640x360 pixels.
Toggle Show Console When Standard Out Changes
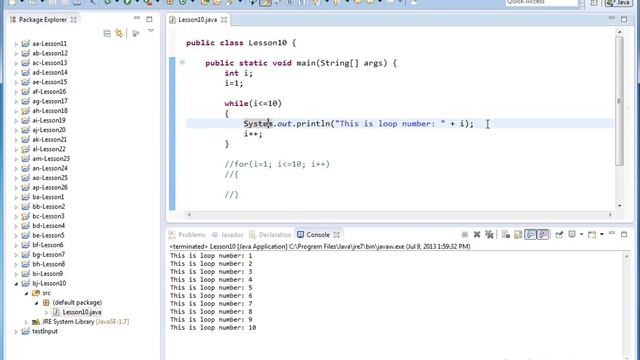pos(530,234)
